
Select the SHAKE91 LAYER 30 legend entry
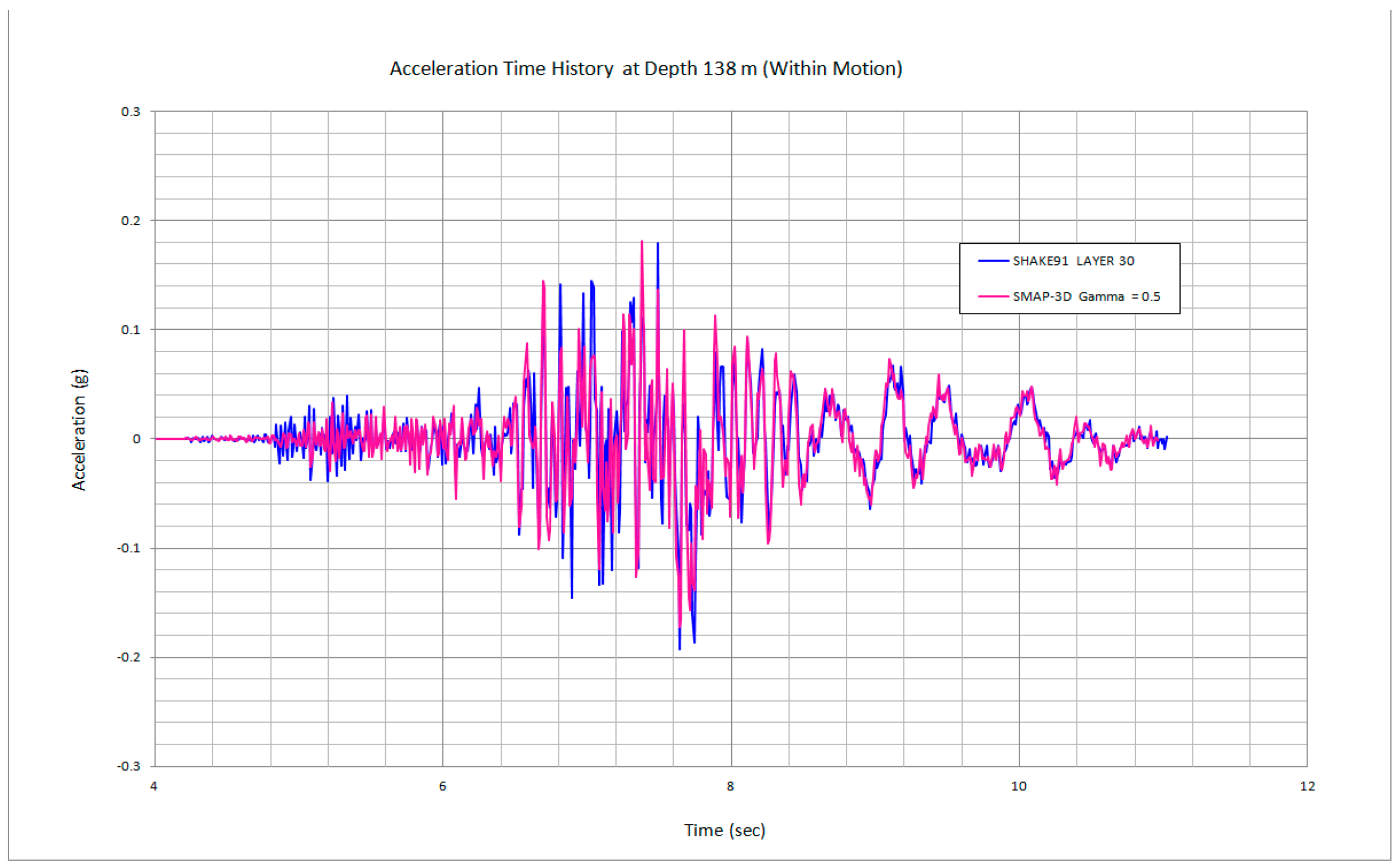1073,261
